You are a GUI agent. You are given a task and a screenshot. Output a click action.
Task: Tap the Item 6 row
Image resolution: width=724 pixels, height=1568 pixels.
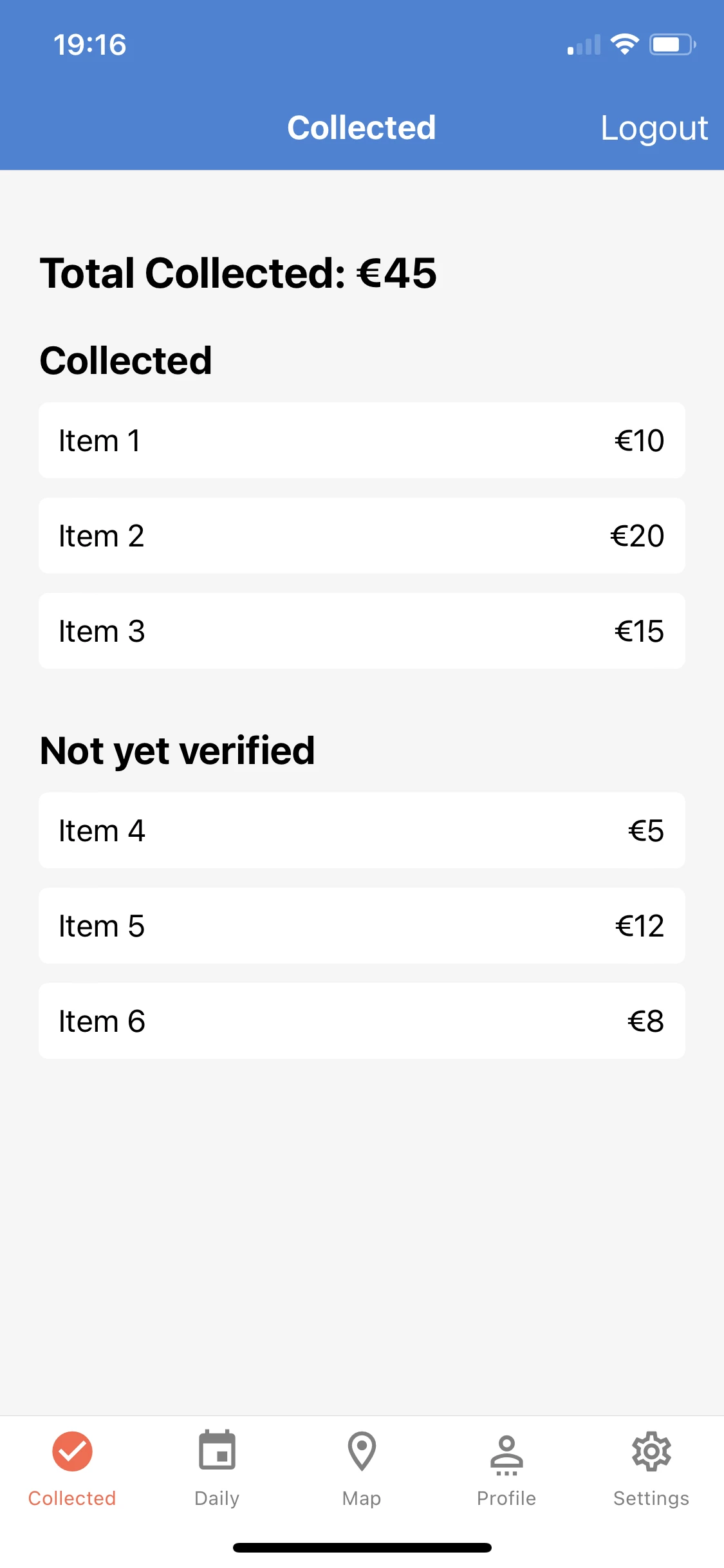click(362, 1021)
